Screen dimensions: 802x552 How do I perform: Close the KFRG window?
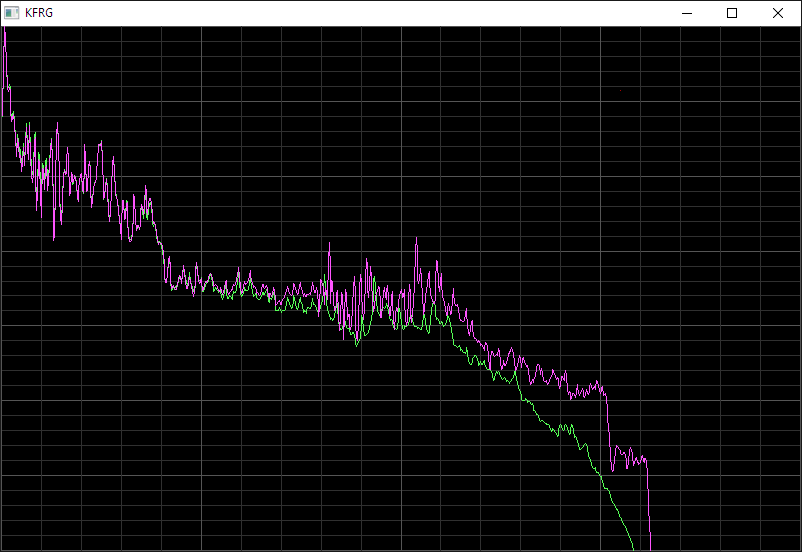pos(777,13)
